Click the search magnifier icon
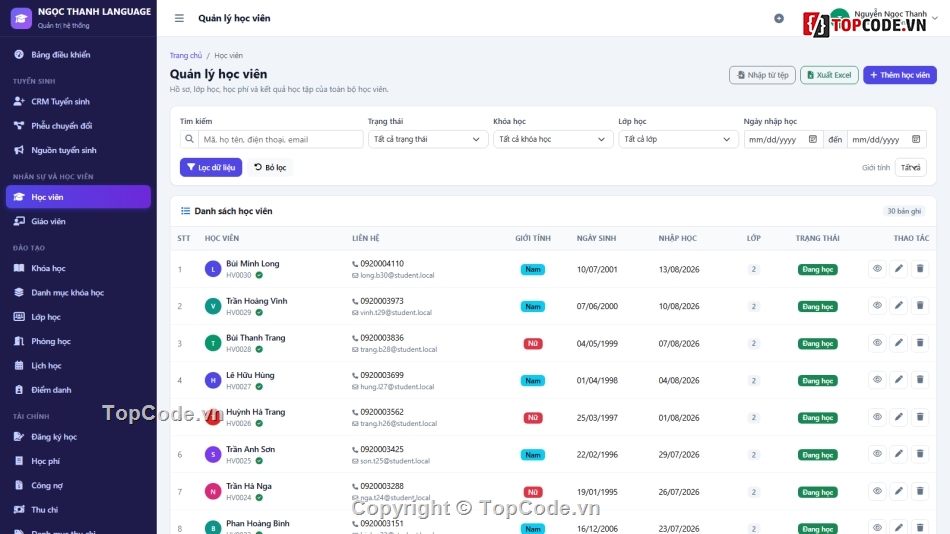This screenshot has height=534, width=950. pyautogui.click(x=189, y=139)
